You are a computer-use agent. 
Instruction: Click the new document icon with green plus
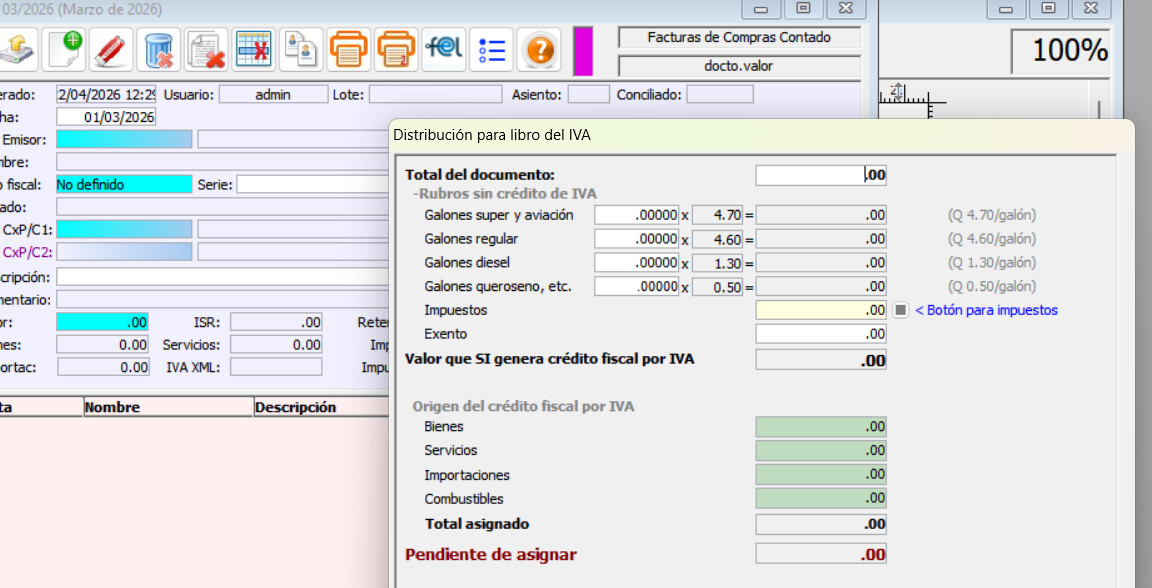tap(68, 48)
